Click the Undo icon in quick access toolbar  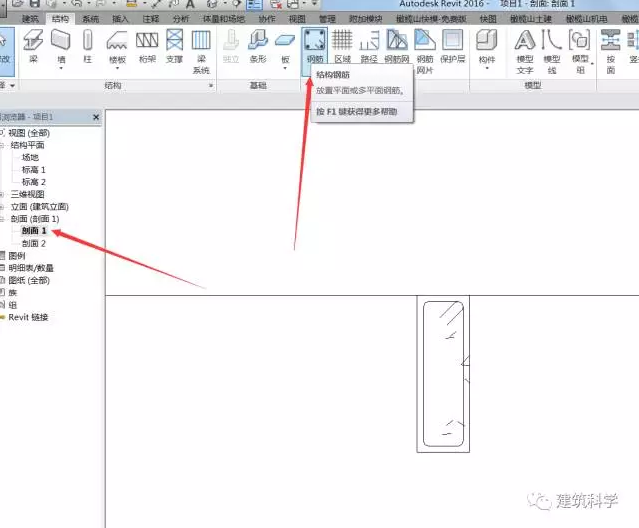point(77,4)
